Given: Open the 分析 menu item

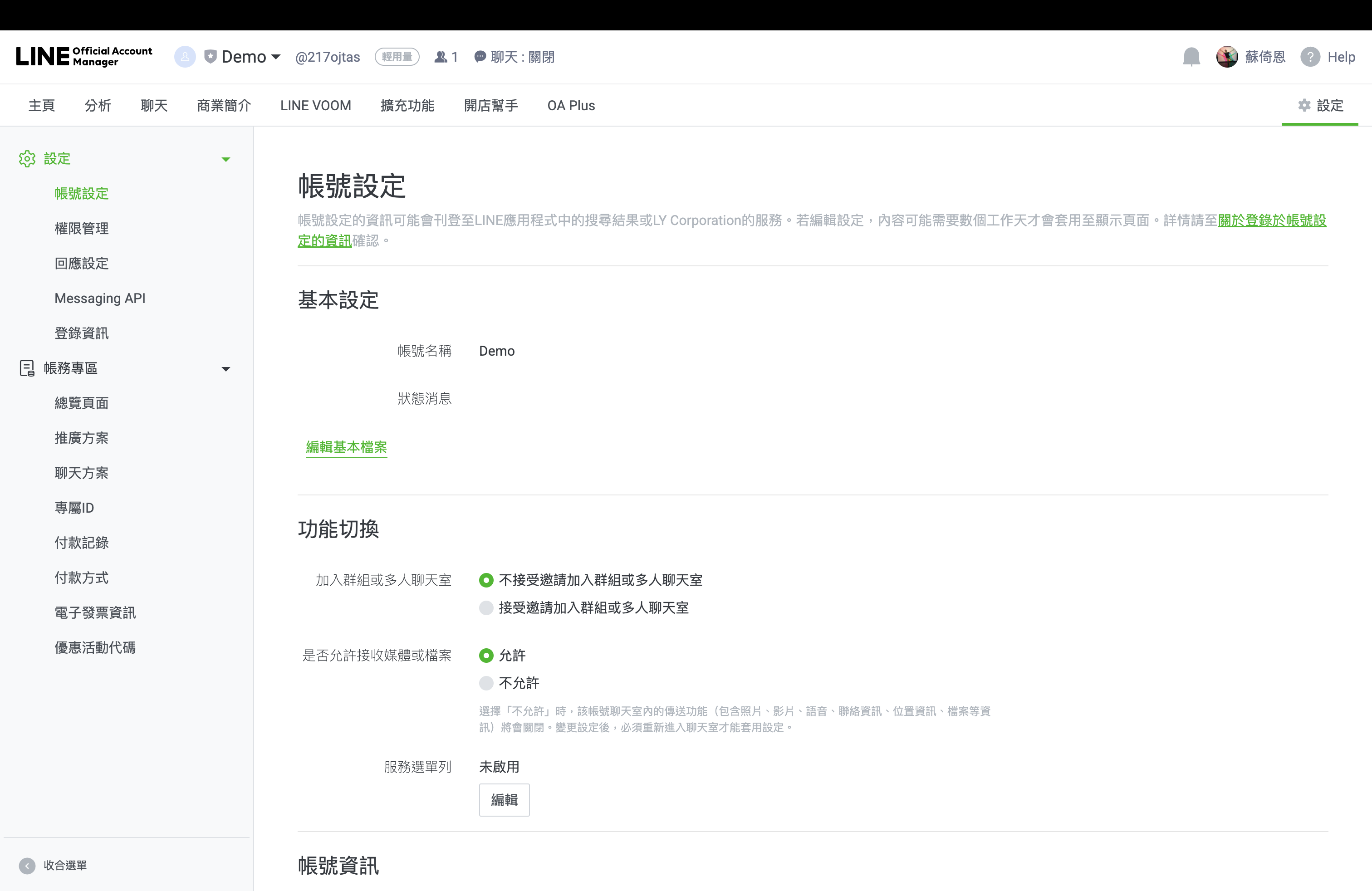Looking at the screenshot, I should (x=97, y=105).
